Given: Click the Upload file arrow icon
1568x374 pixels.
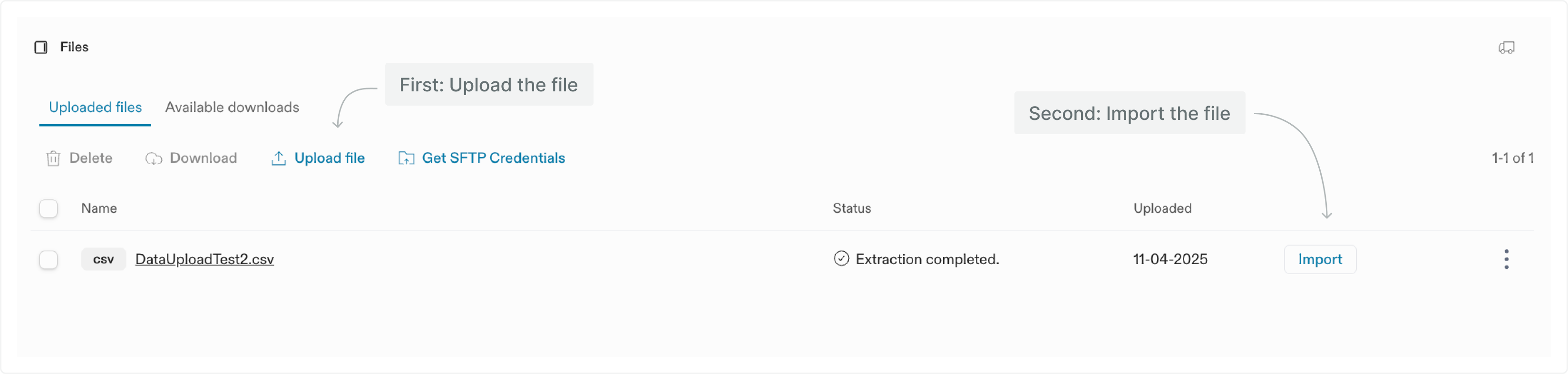Looking at the screenshot, I should [x=278, y=158].
